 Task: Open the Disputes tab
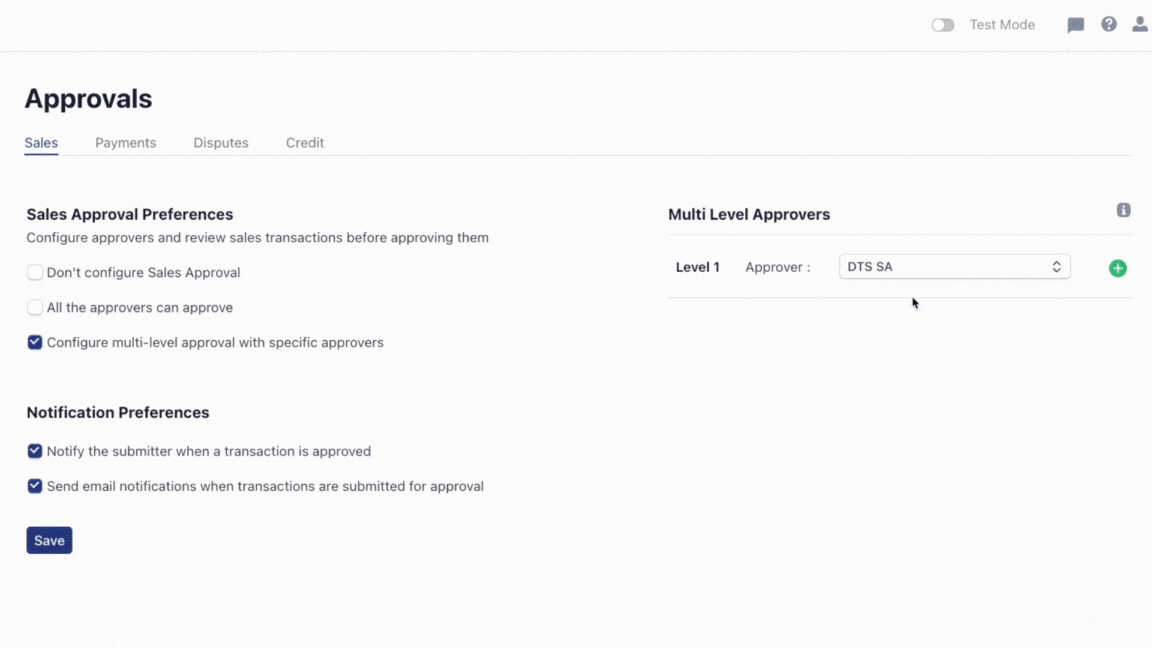(x=221, y=143)
